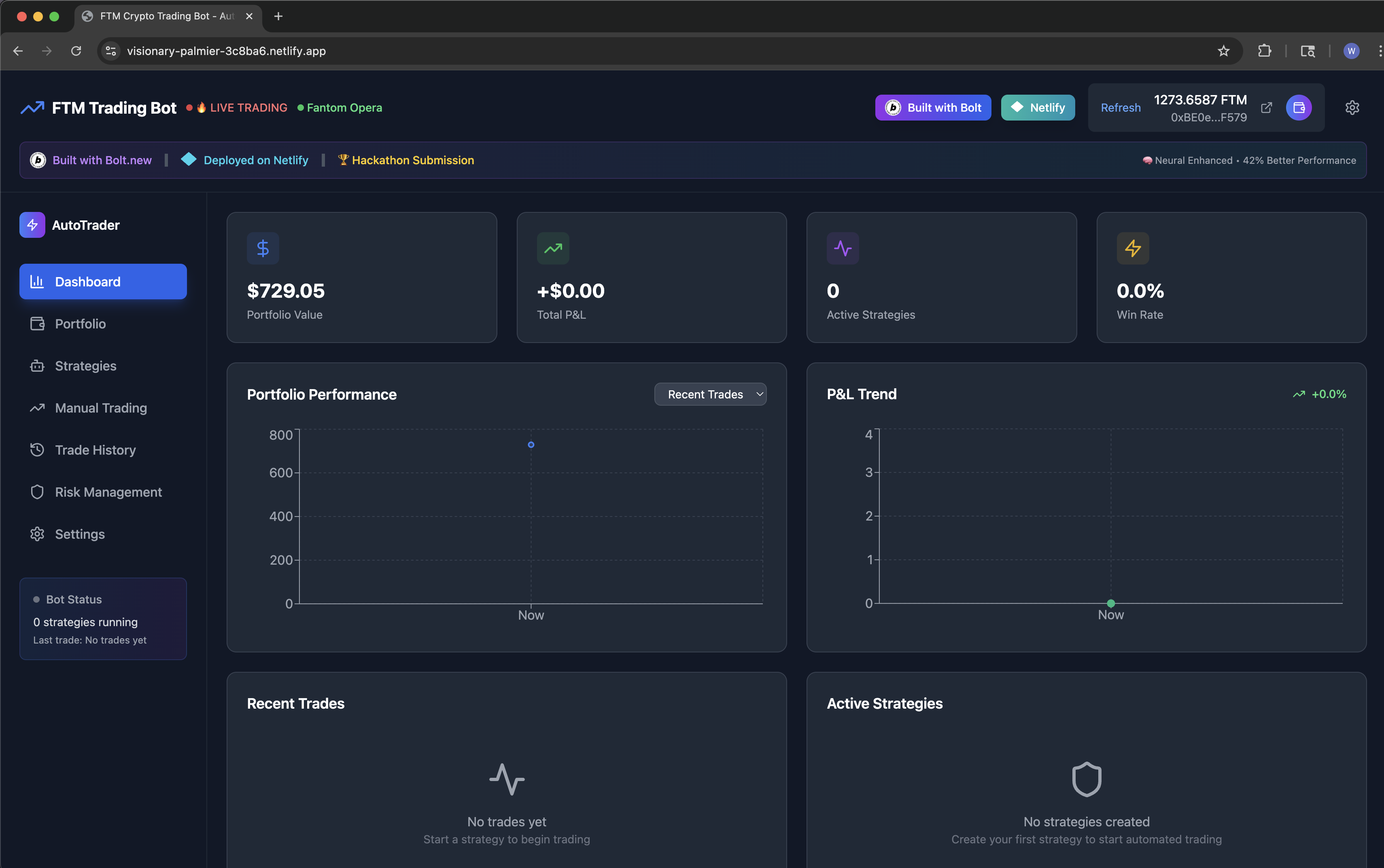Expand the Recent Trades chart dropdown

[710, 394]
